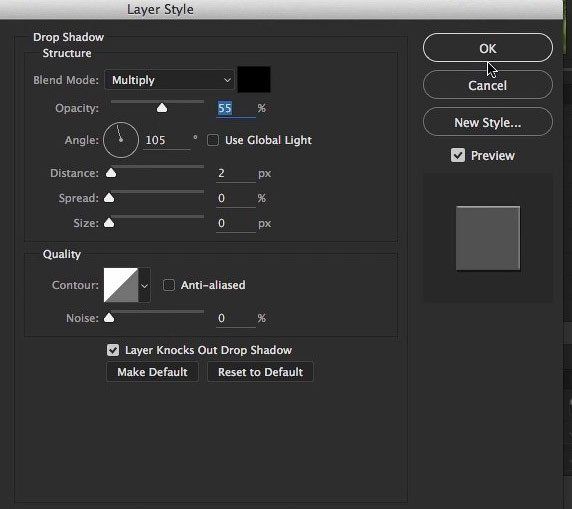Image resolution: width=572 pixels, height=509 pixels.
Task: Click the Layer Style title bar
Action: pyautogui.click(x=281, y=9)
